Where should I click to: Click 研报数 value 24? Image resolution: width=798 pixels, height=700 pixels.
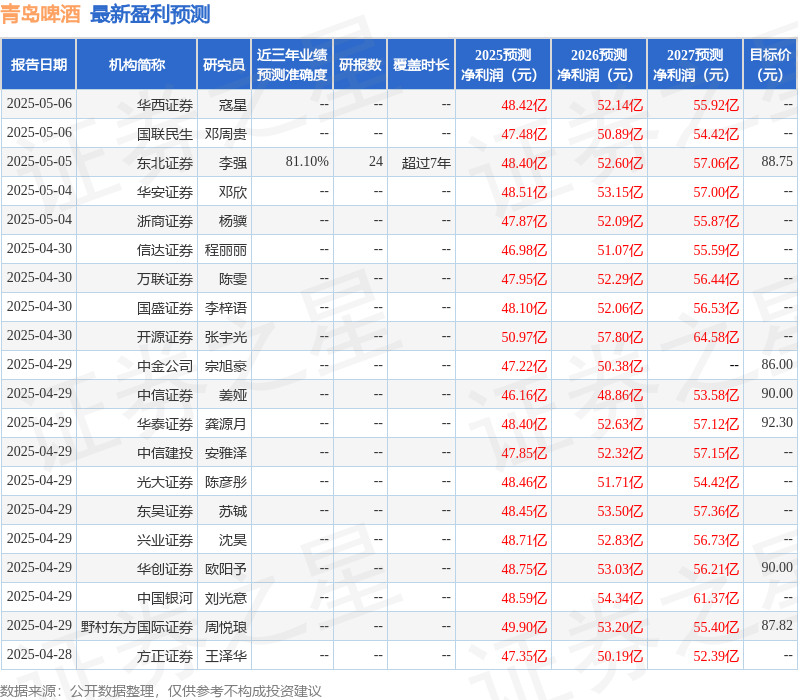pos(376,162)
